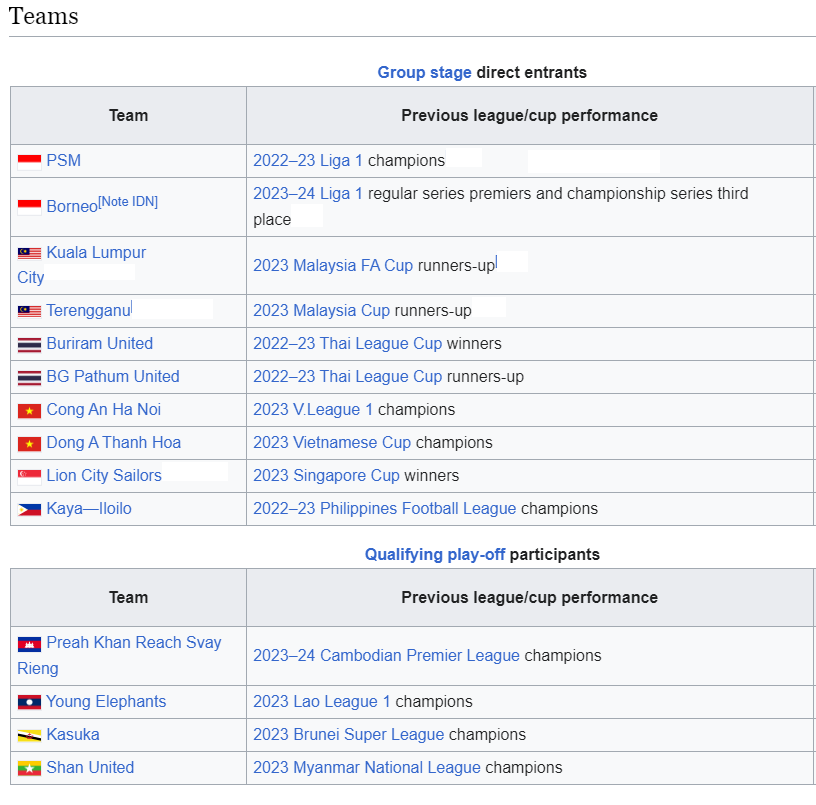The height and width of the screenshot is (805, 816).
Task: Open the 2023 Vietnamese Cup link
Action: coord(332,442)
